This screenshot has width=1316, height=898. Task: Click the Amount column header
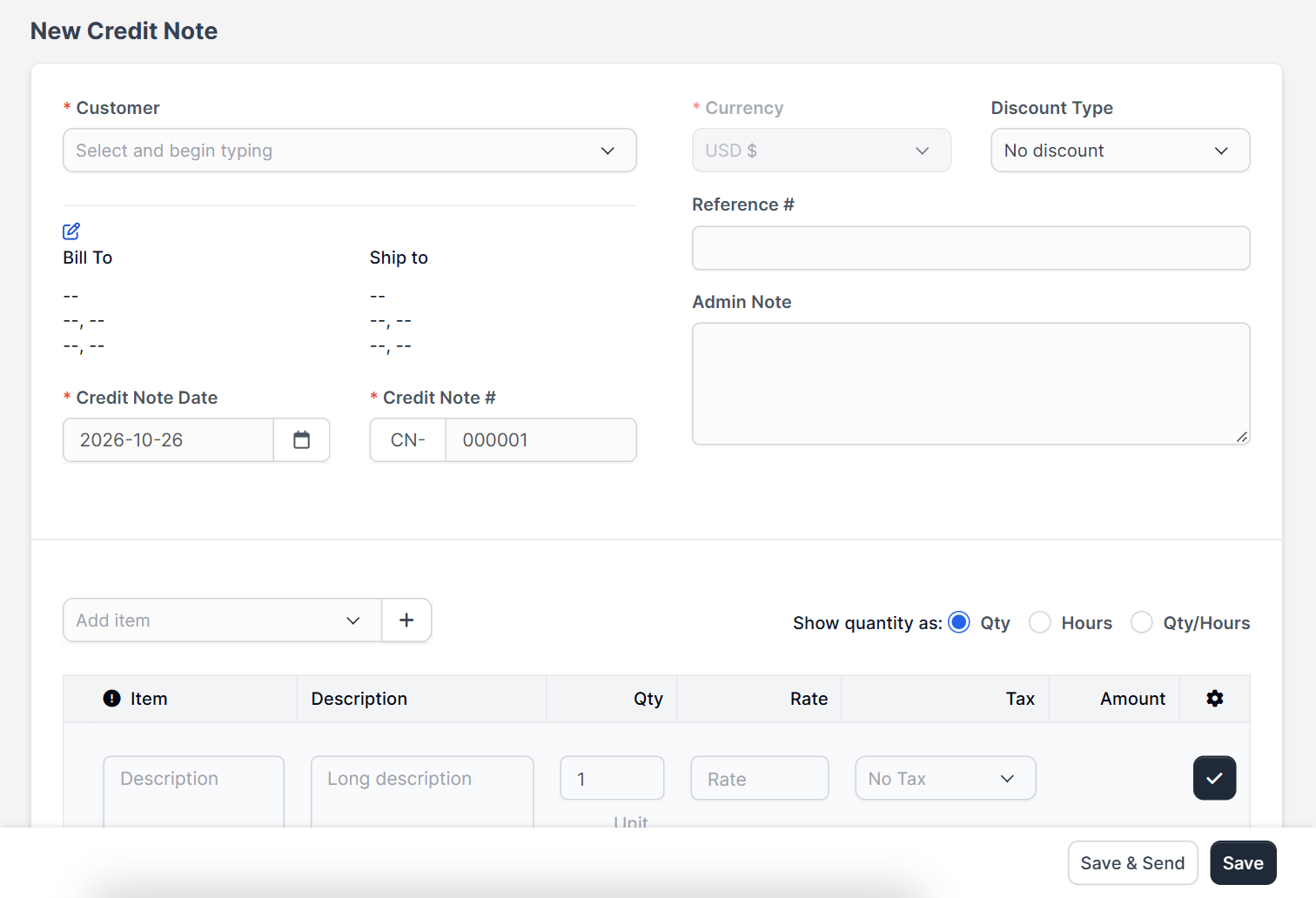coord(1132,699)
